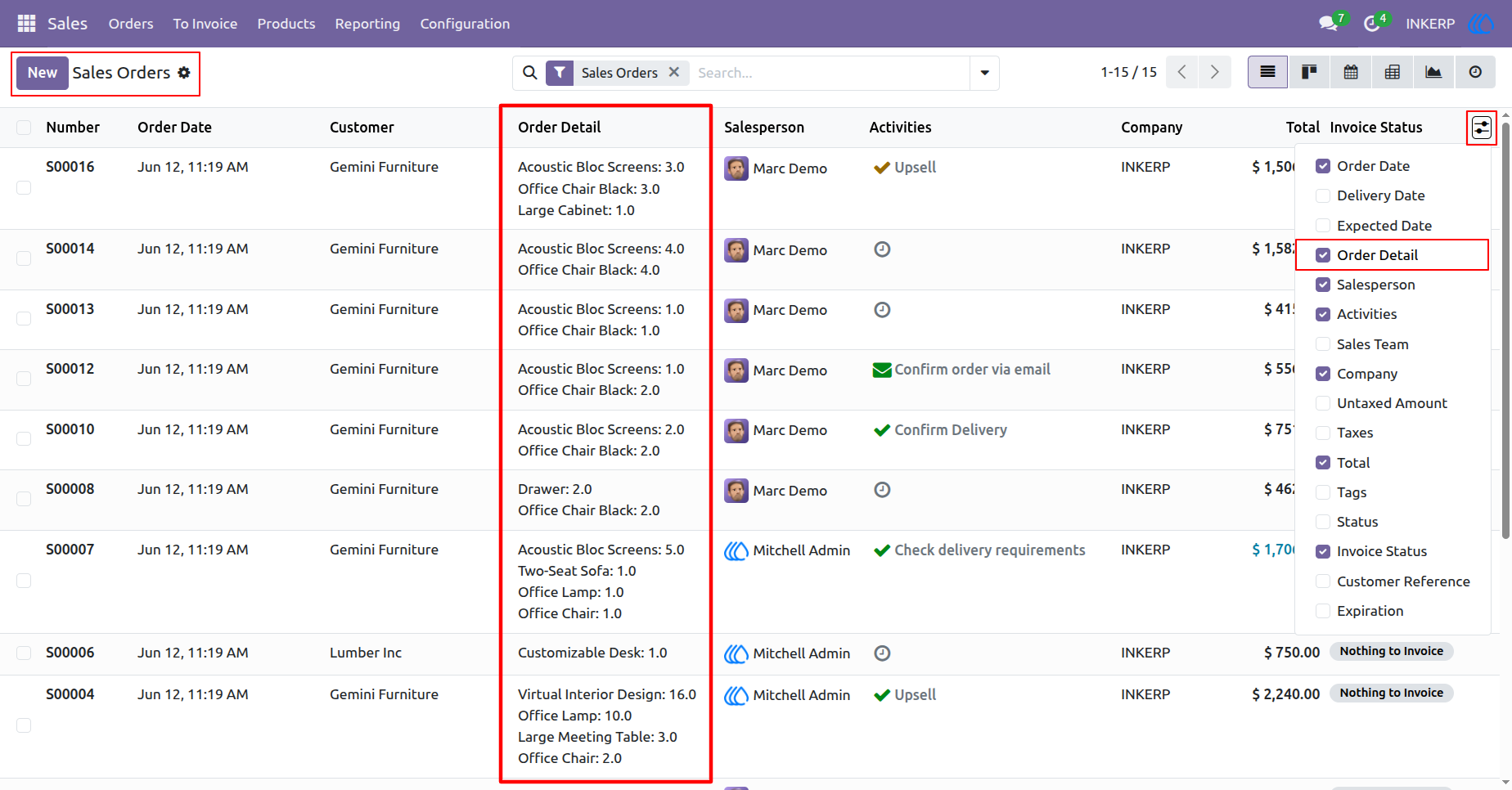Screen dimensions: 1512x790
Task: Enable the Customer Reference column
Action: [1323, 581]
